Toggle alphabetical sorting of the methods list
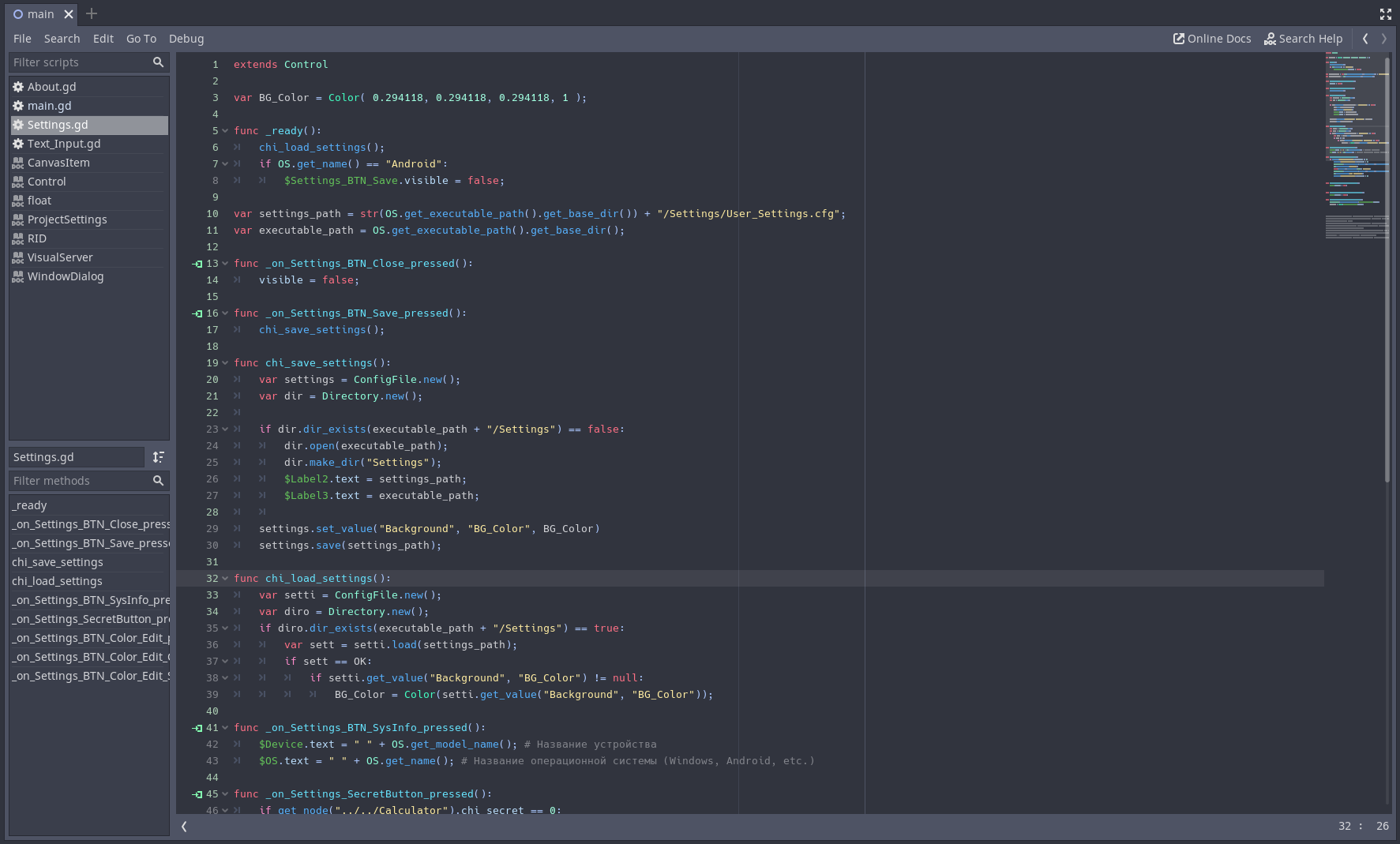This screenshot has width=1400, height=844. (x=159, y=457)
